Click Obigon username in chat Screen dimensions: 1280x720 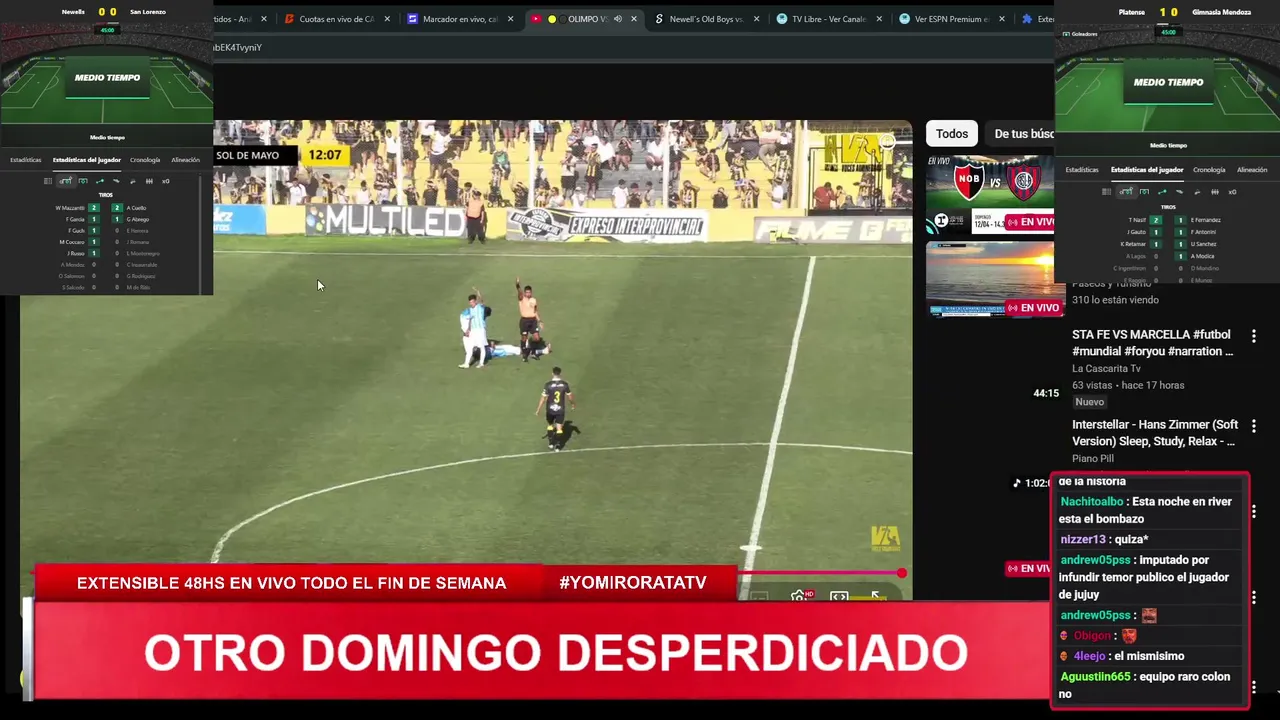click(x=1092, y=636)
